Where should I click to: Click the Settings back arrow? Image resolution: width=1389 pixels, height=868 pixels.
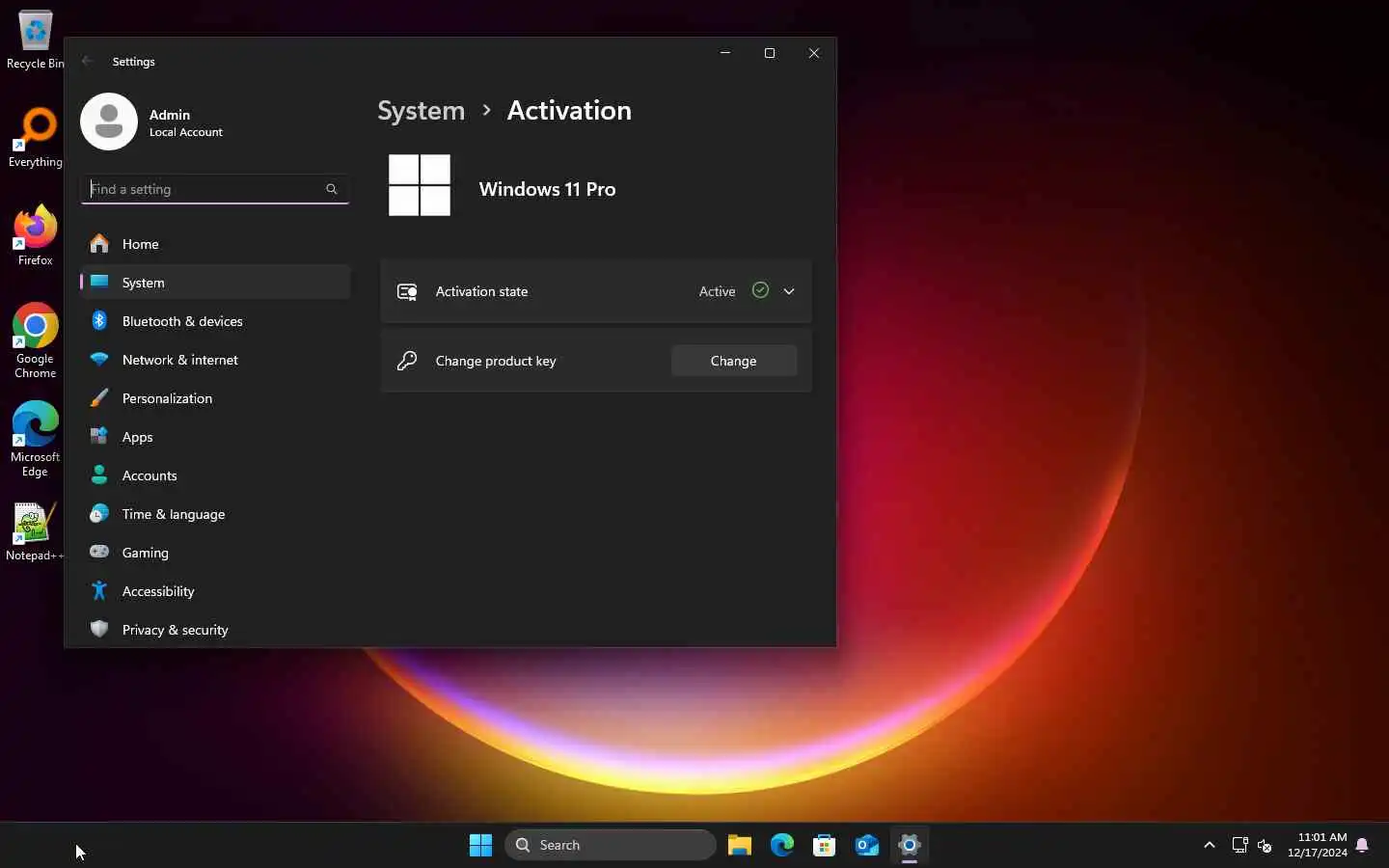[x=88, y=61]
